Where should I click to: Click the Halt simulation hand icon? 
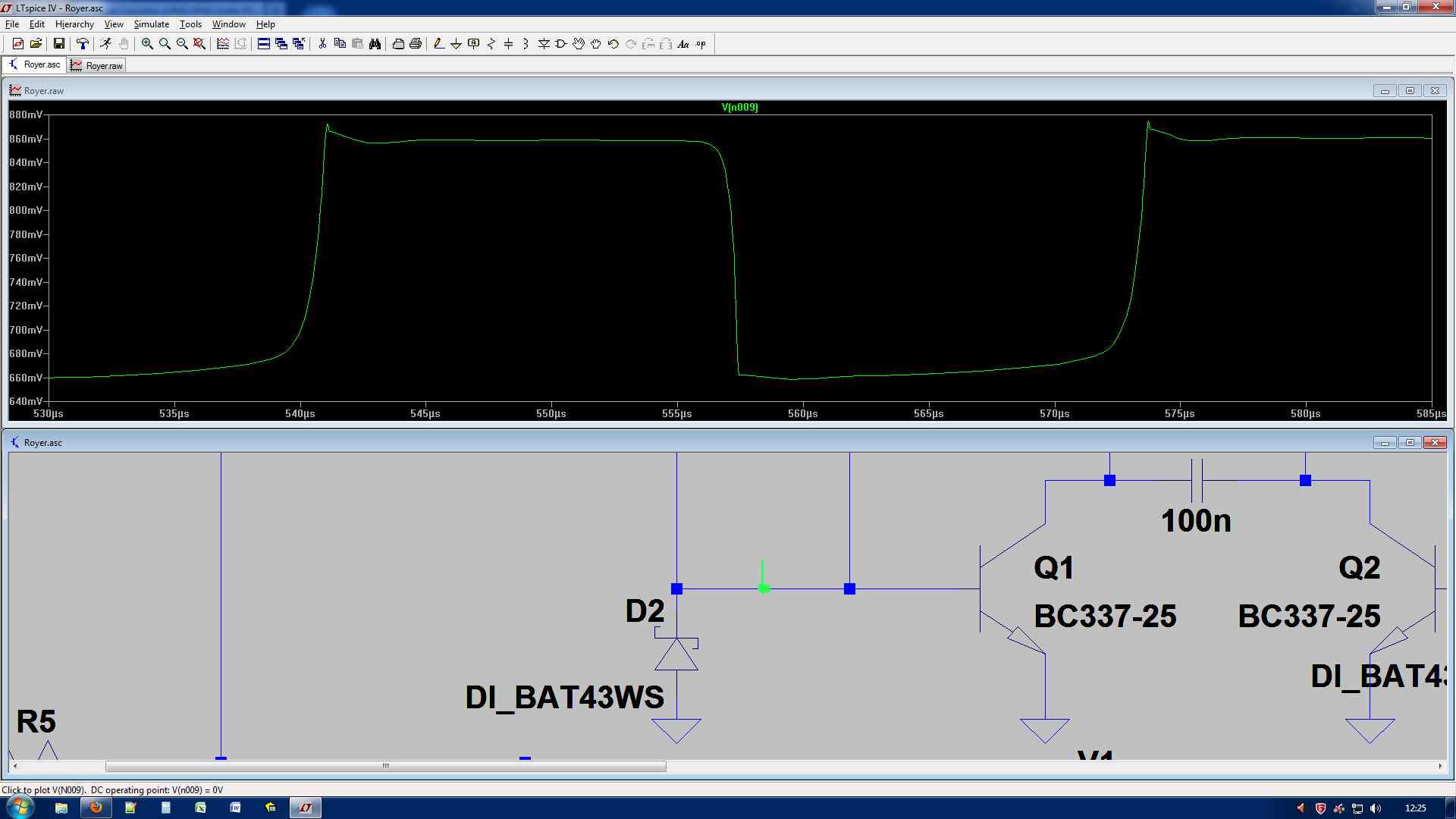(x=123, y=44)
